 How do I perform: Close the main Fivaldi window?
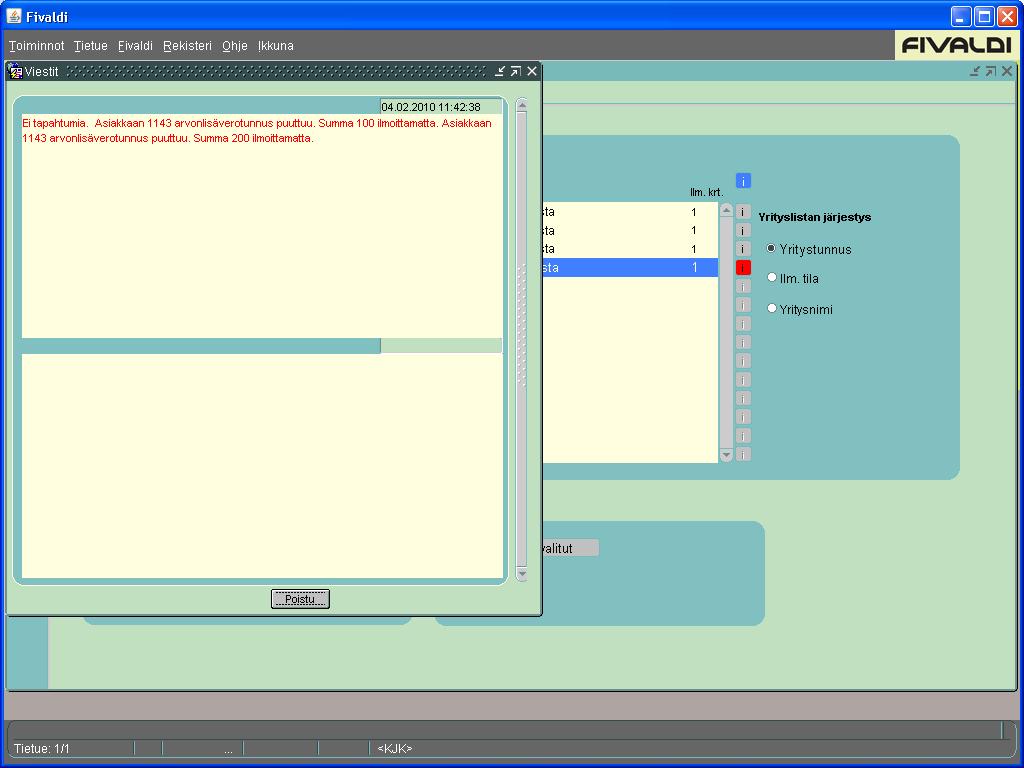(1008, 16)
